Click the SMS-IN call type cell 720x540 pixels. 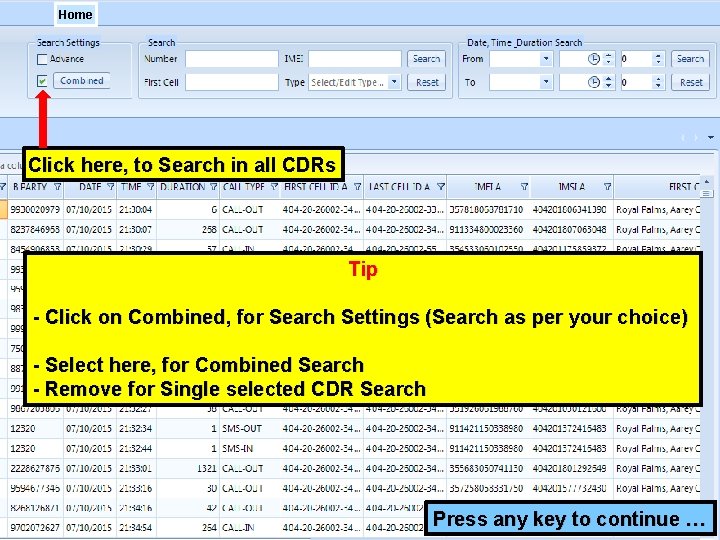coord(249,449)
